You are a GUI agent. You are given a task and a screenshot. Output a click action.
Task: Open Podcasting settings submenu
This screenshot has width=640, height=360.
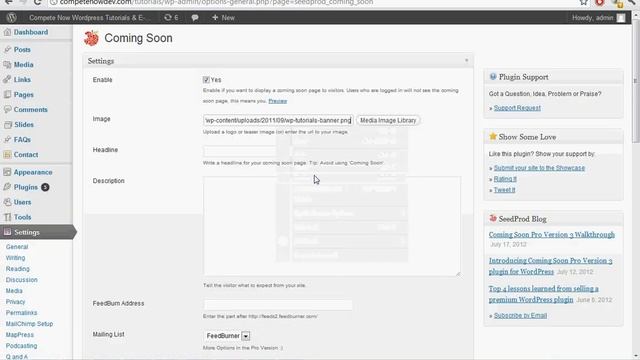pyautogui.click(x=21, y=346)
